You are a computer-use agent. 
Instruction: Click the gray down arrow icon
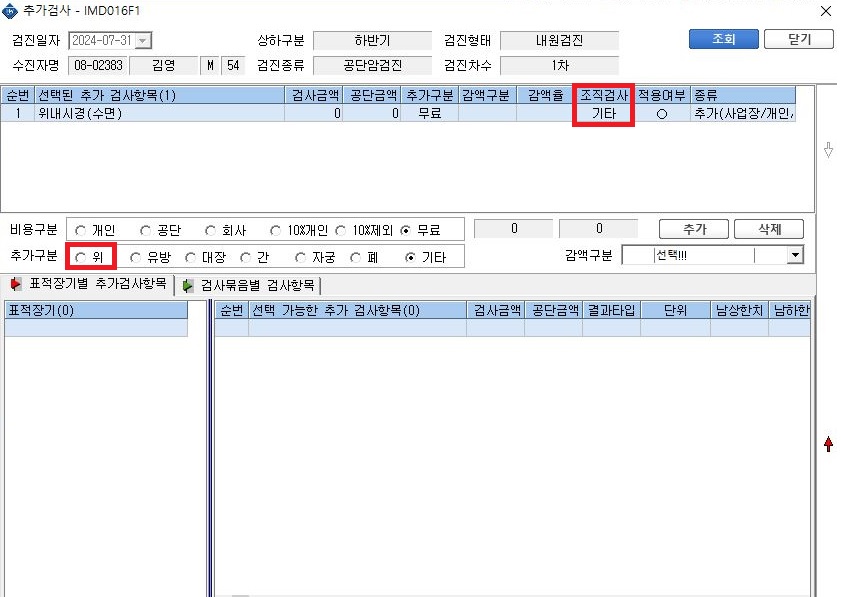(x=828, y=150)
